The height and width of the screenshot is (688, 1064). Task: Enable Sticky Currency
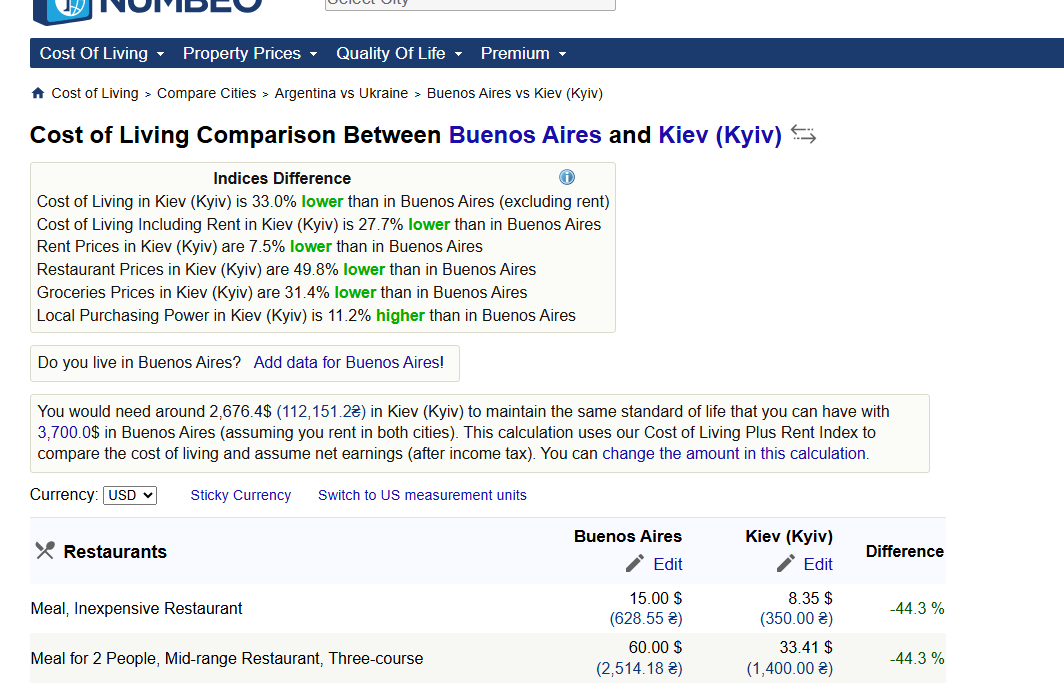tap(240, 495)
